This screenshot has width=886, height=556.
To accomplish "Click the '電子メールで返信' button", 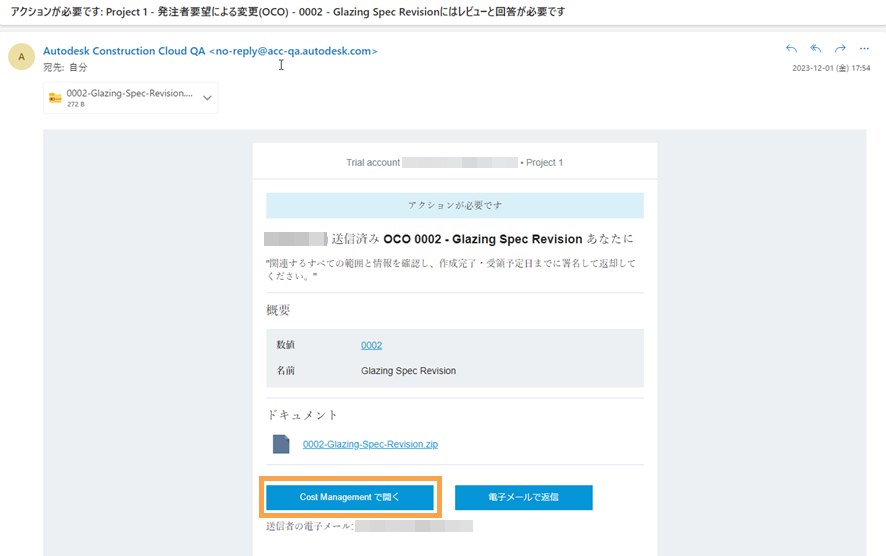I will coord(524,497).
